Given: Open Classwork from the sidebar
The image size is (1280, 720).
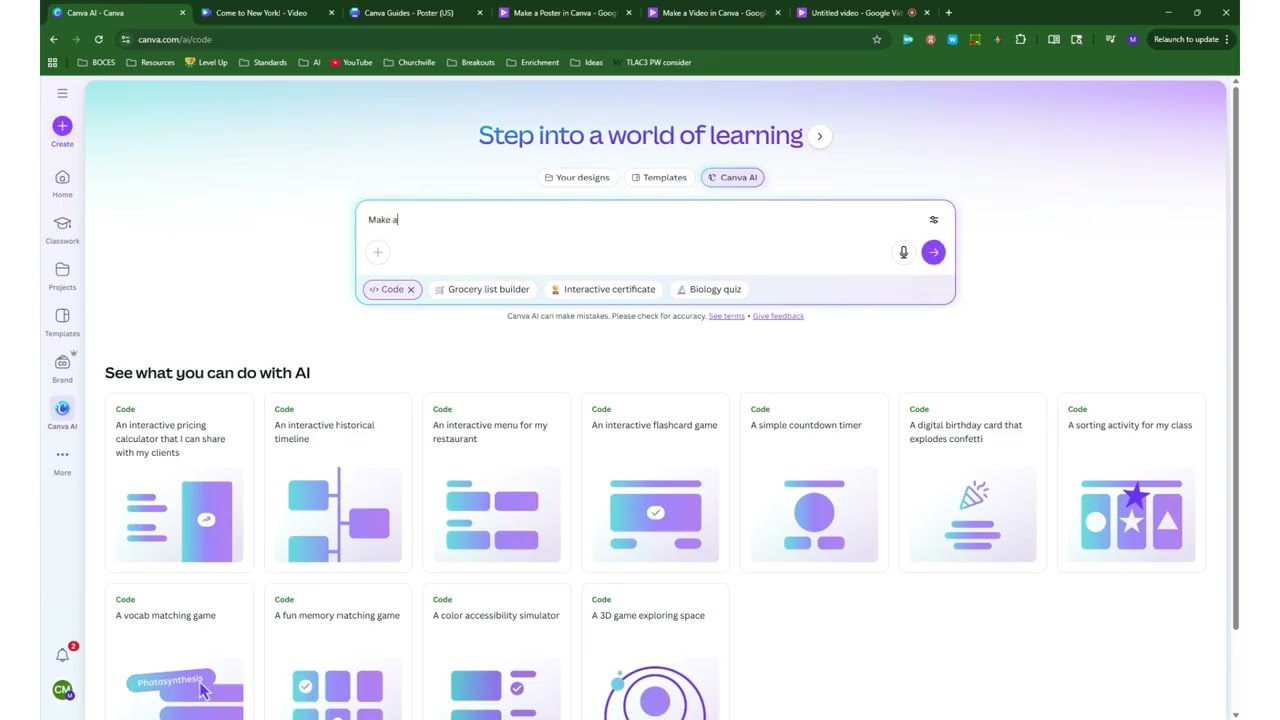Looking at the screenshot, I should click(62, 230).
